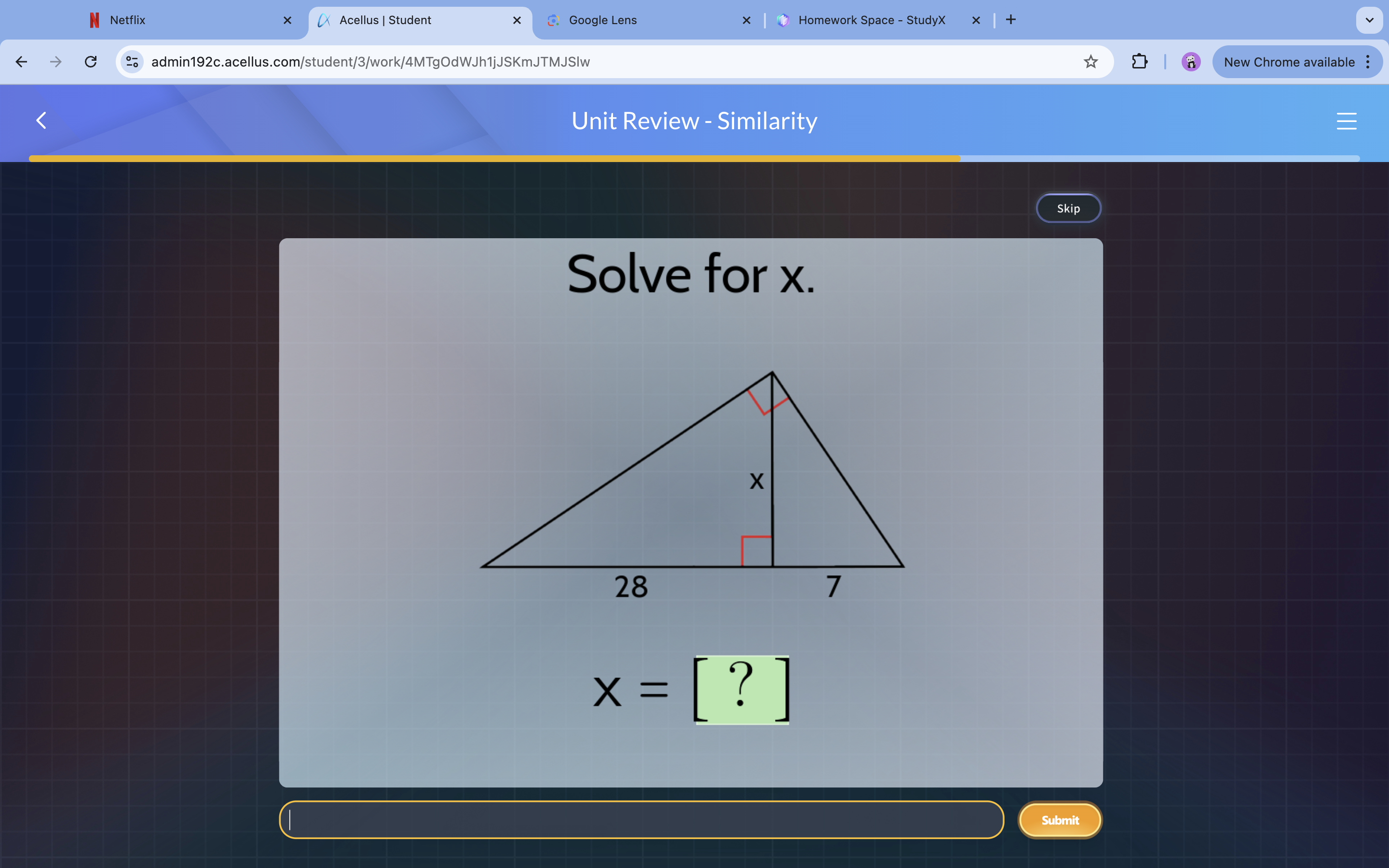Reload the Acellus page
This screenshot has width=1389, height=868.
pos(91,61)
